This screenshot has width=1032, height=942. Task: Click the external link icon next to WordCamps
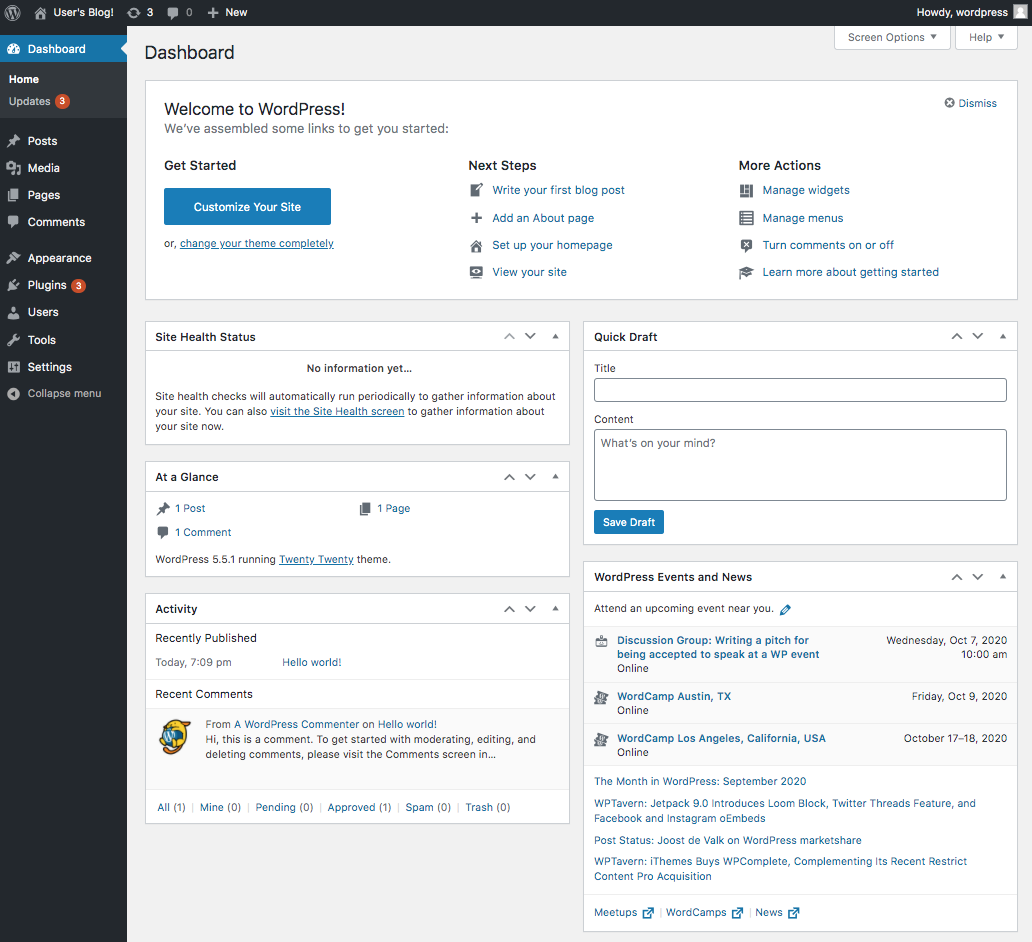pos(737,913)
